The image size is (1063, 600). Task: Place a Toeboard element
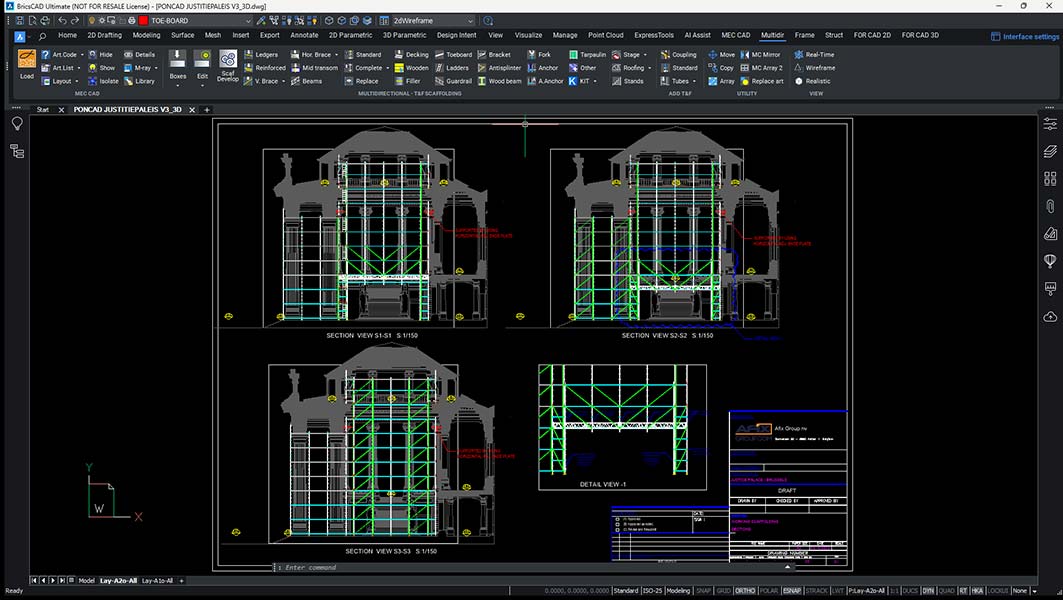[457, 55]
